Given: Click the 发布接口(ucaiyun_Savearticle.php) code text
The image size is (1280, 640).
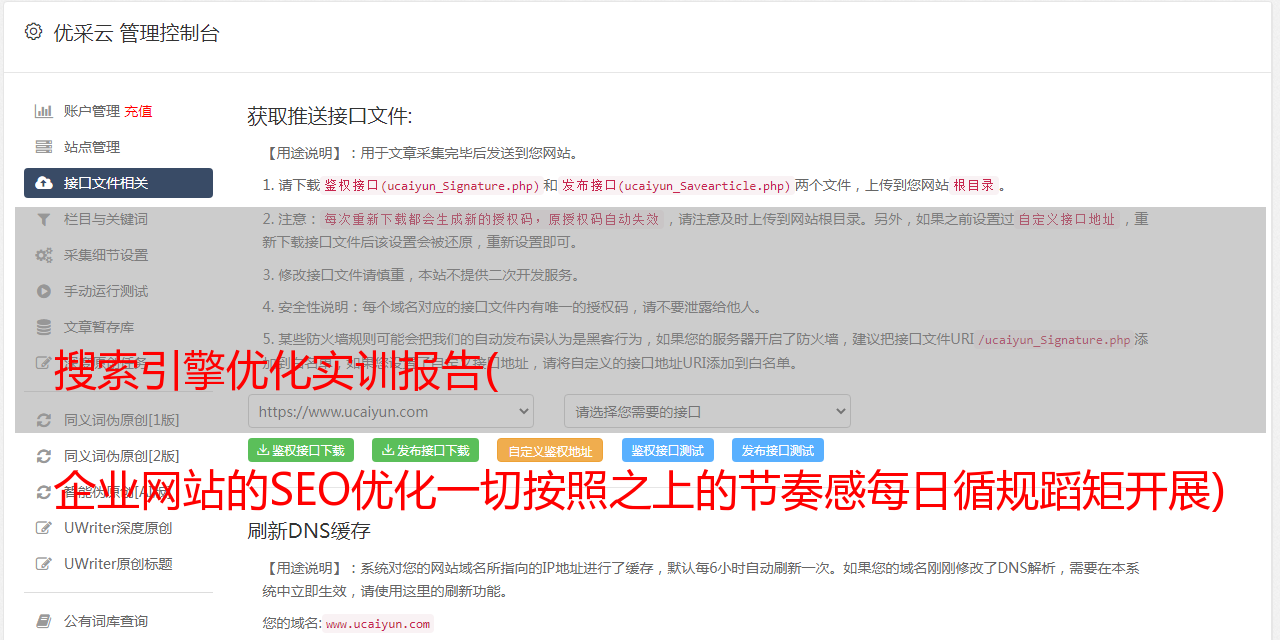Looking at the screenshot, I should pyautogui.click(x=676, y=185).
